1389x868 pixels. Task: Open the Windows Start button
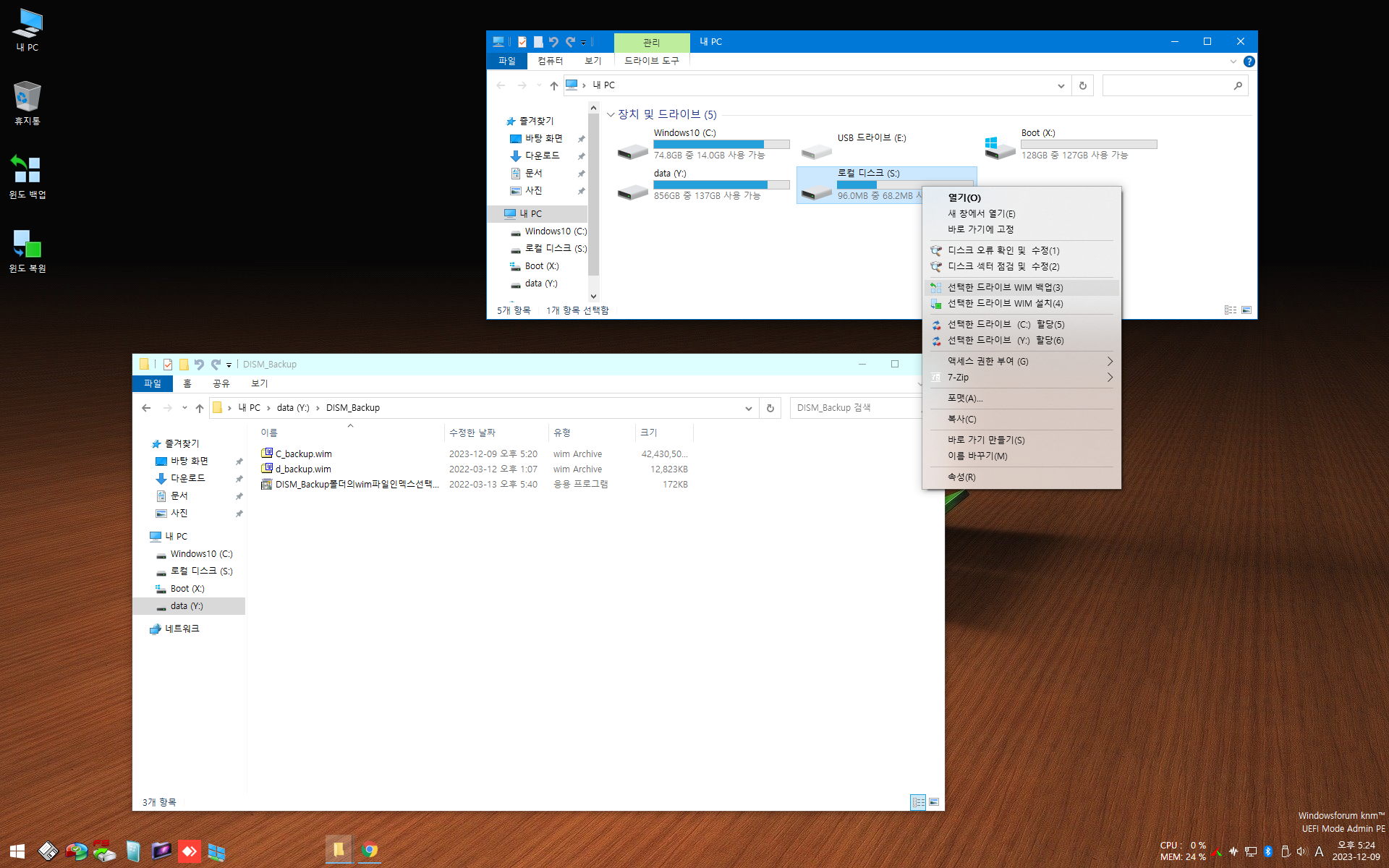(17, 851)
